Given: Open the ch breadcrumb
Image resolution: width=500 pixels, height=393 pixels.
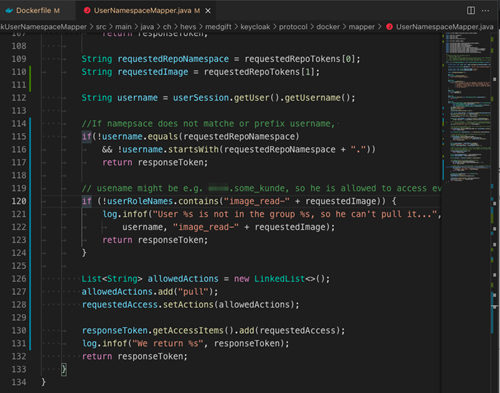Looking at the screenshot, I should (167, 27).
